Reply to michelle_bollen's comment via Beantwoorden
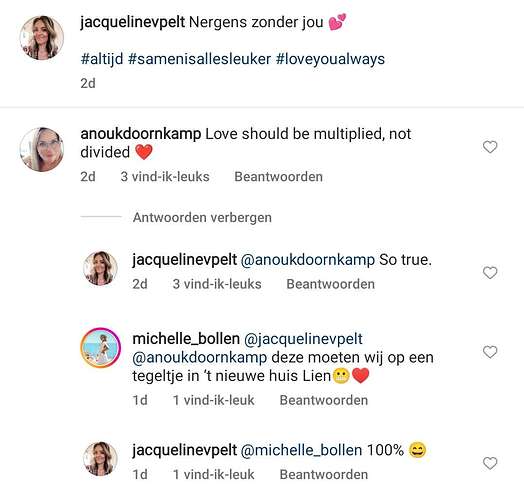The width and height of the screenshot is (524, 500). pos(323,400)
